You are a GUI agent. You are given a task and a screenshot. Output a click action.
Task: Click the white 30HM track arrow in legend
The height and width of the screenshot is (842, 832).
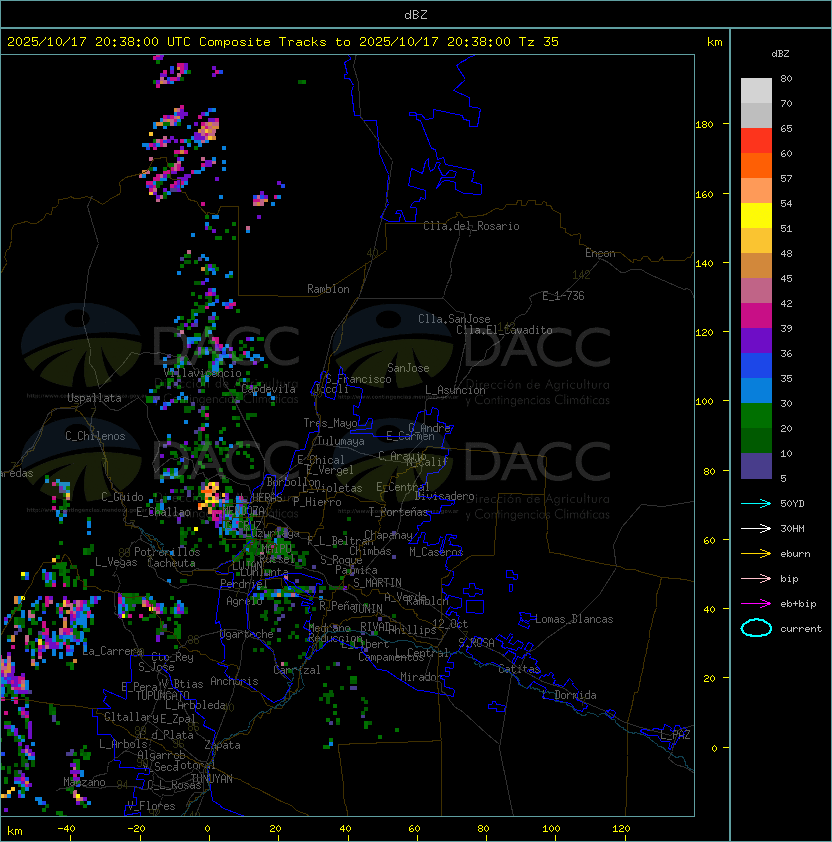(756, 528)
